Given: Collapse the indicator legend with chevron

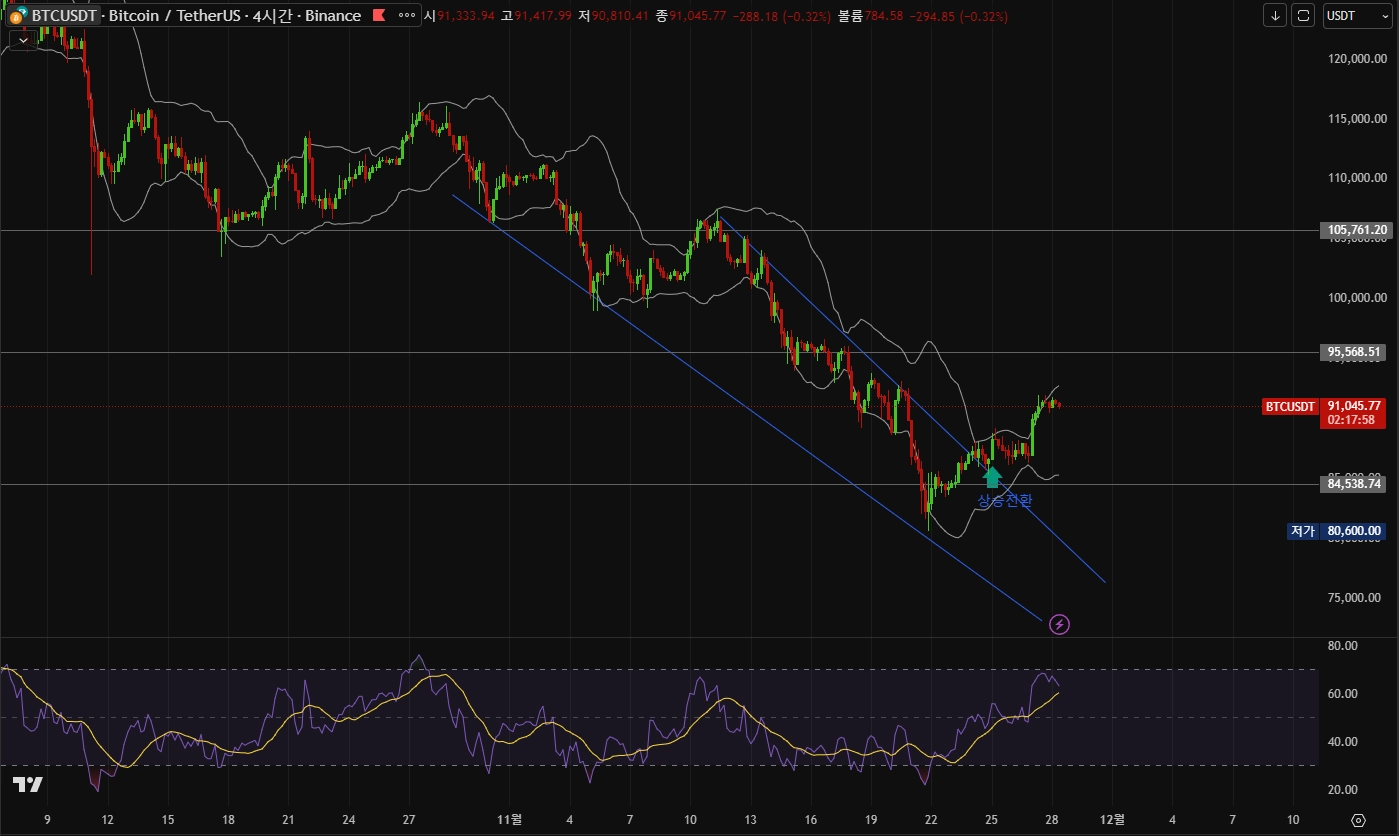Looking at the screenshot, I should [x=22, y=40].
